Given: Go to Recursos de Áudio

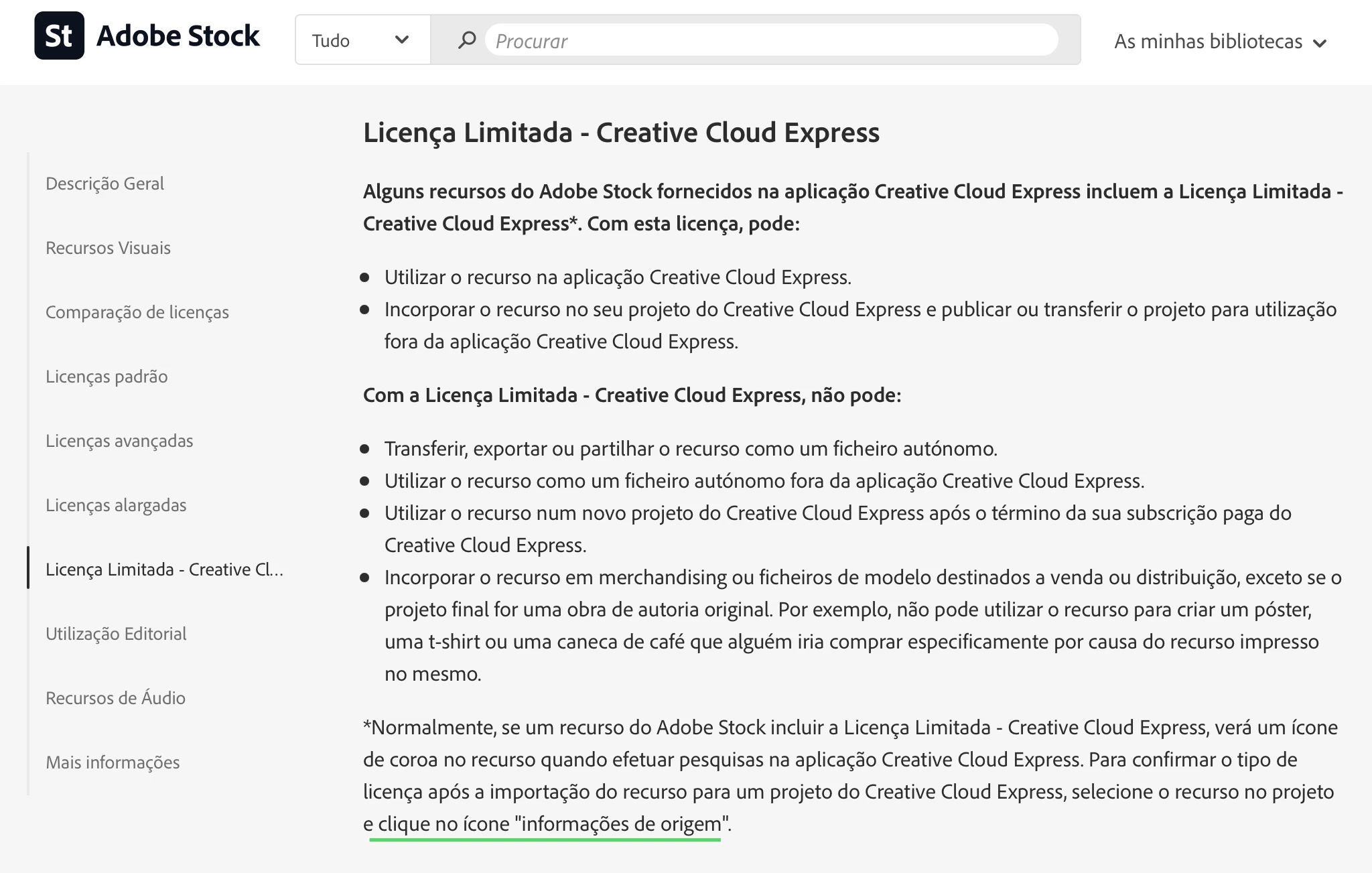Looking at the screenshot, I should click(115, 698).
